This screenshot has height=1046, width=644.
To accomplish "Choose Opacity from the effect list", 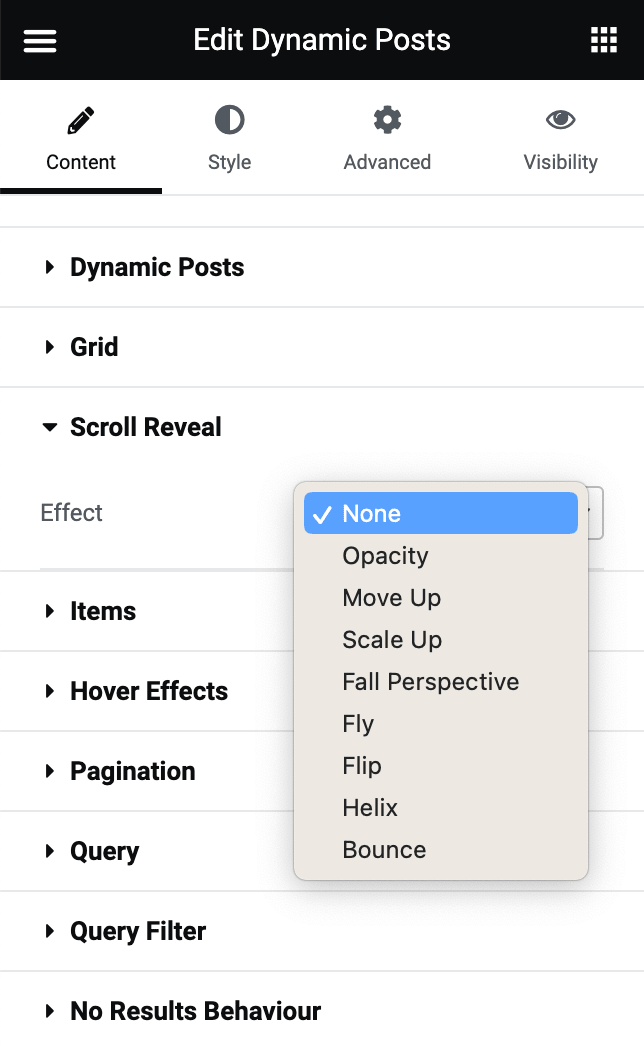I will (385, 556).
